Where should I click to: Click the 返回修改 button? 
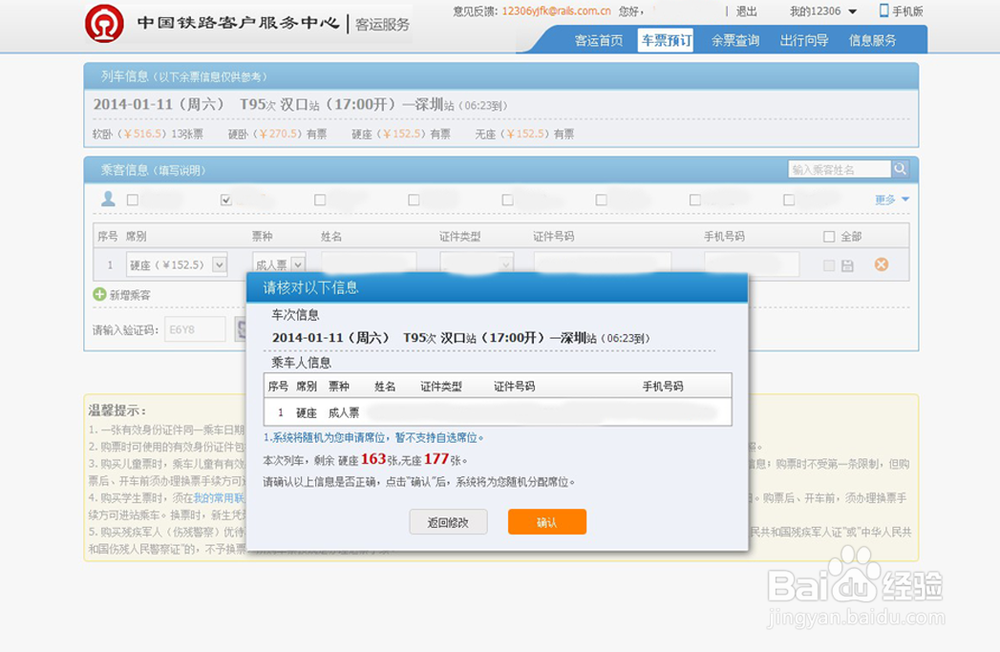(x=447, y=521)
